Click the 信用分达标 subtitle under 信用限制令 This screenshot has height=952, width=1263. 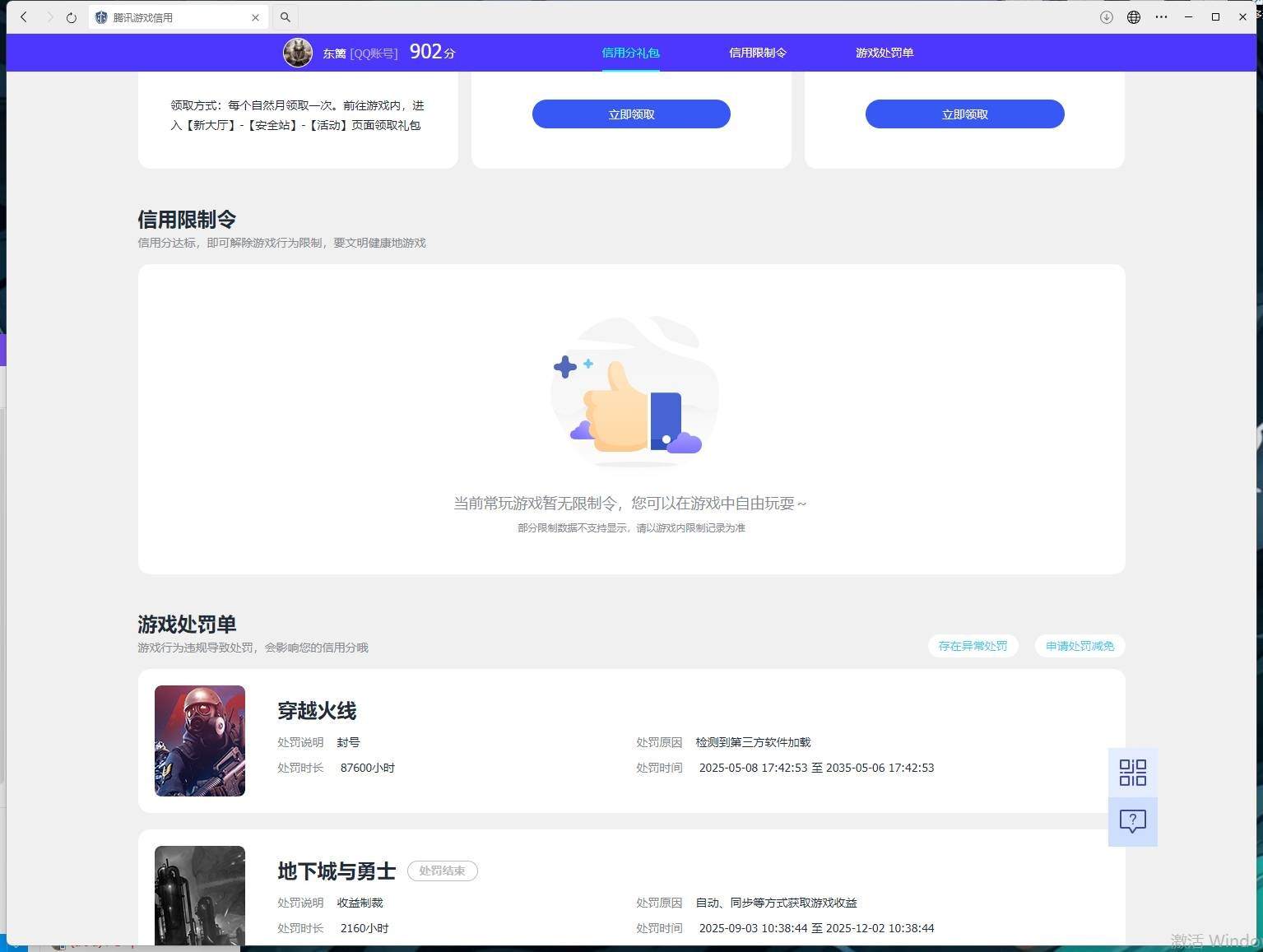click(x=281, y=243)
